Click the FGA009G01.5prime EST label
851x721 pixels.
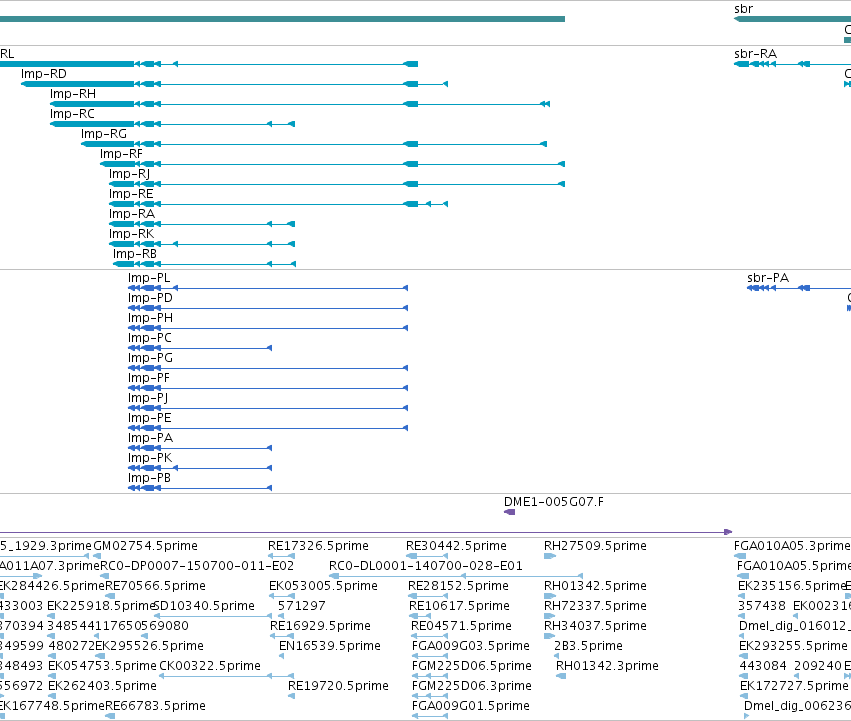tap(471, 706)
